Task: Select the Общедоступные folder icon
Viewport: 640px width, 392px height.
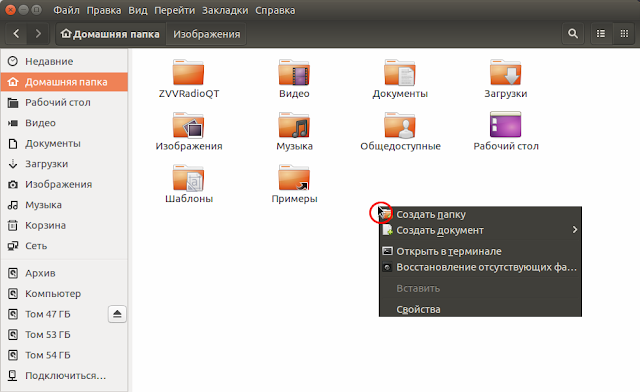Action: coord(400,125)
